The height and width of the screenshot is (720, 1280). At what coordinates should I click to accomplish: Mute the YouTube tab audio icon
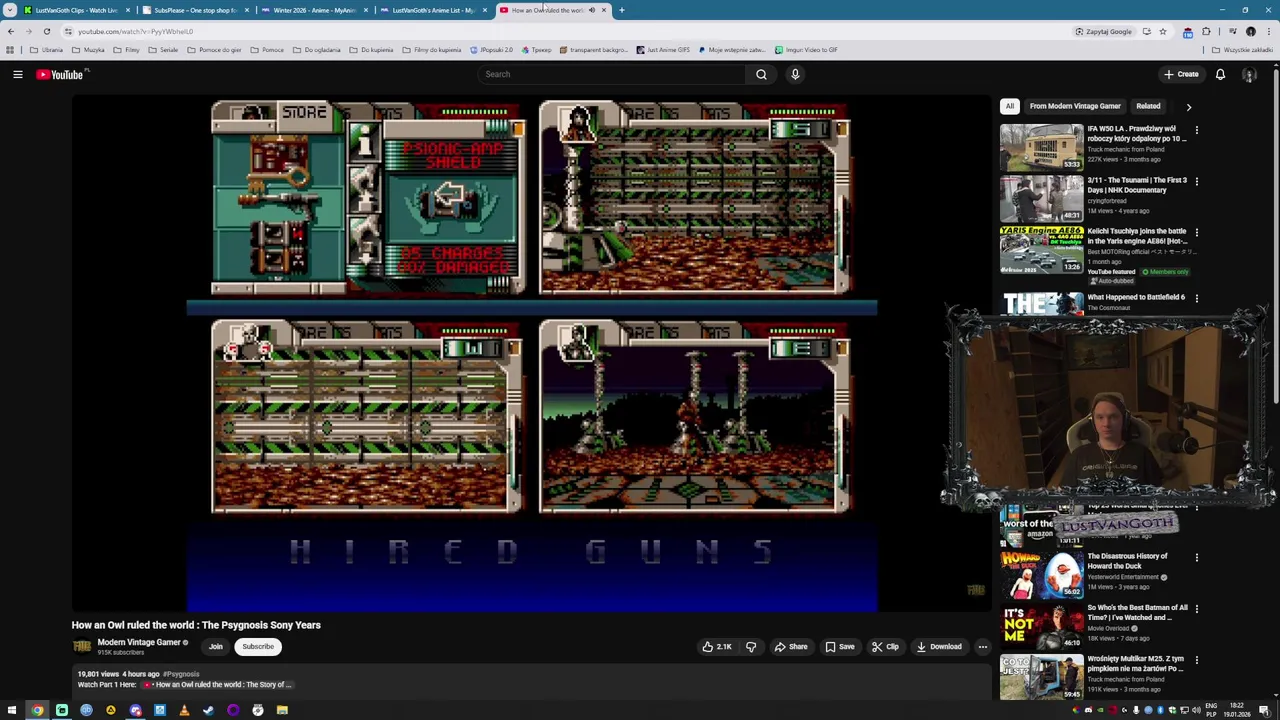click(x=591, y=10)
